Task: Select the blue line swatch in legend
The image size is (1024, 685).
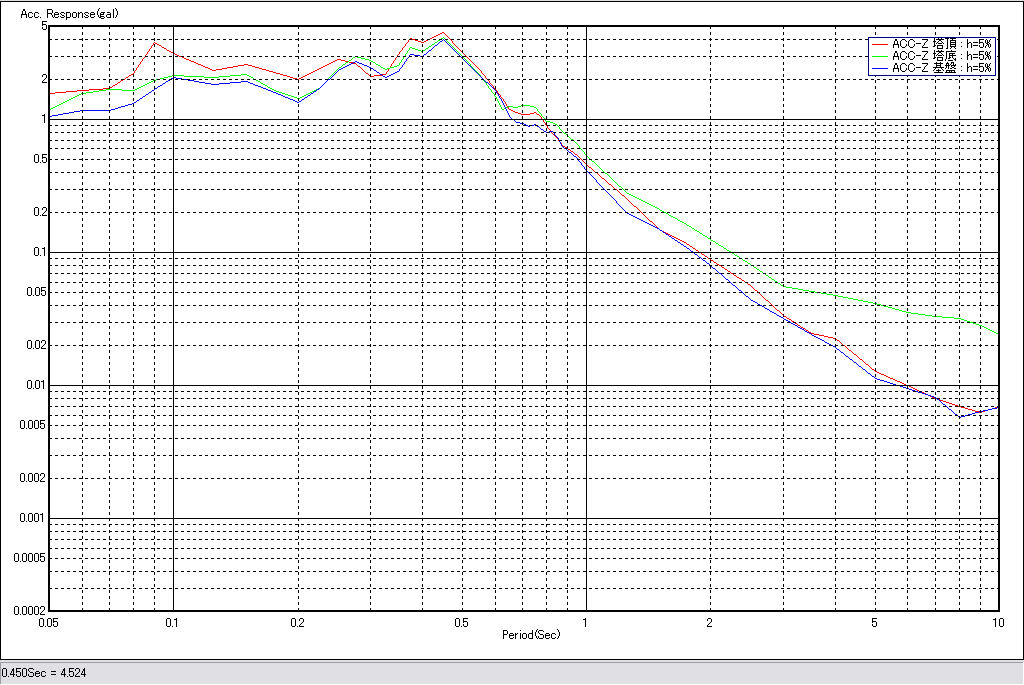Action: 879,68
